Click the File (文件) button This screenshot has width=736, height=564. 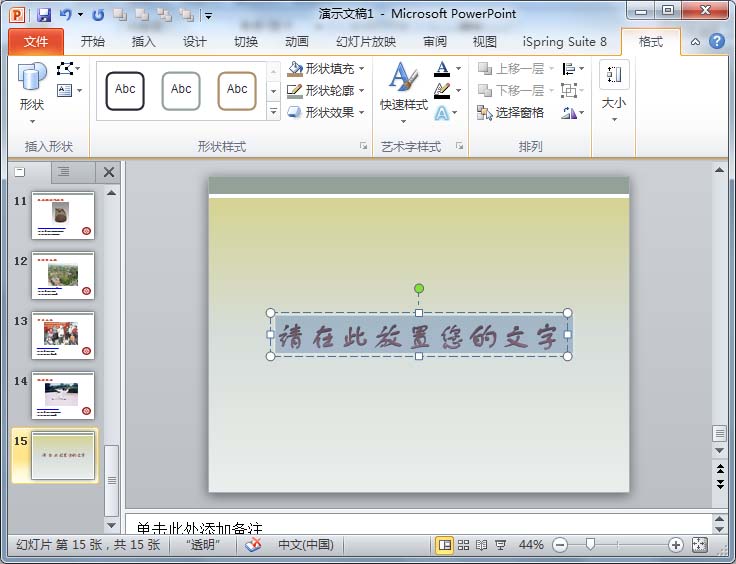coord(35,42)
